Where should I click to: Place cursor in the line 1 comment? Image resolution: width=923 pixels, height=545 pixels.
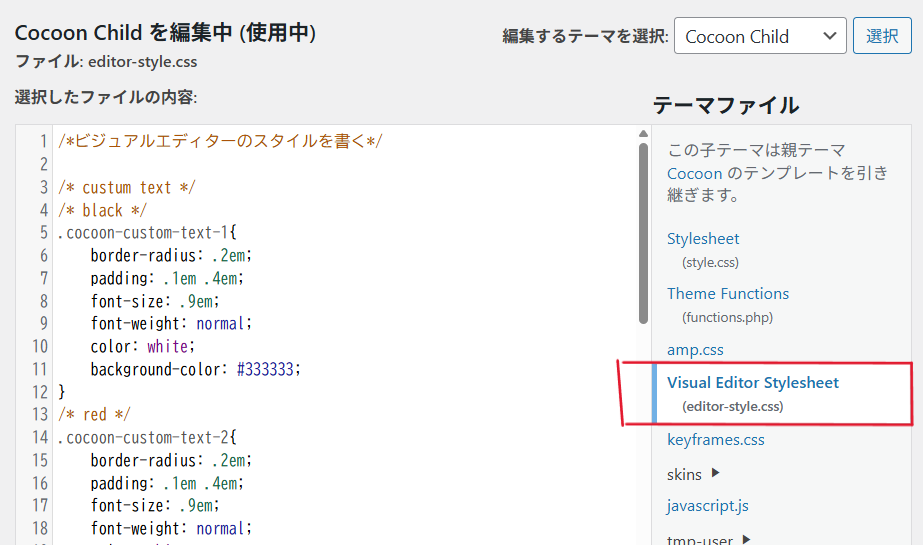pos(220,141)
